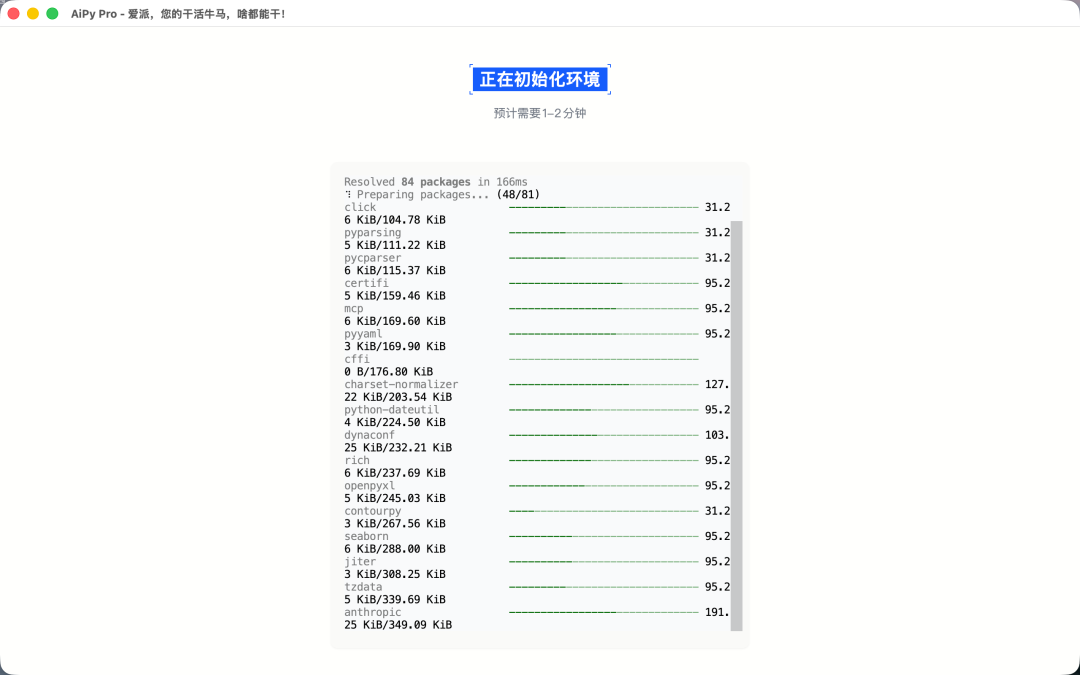
Task: Click the openpyxl package name
Action: pos(369,486)
